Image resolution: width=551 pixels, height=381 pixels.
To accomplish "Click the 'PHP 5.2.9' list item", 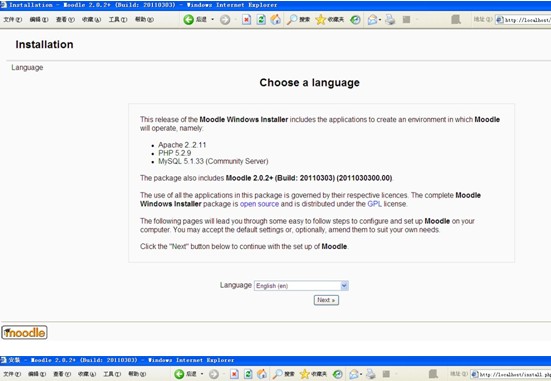I will [x=175, y=153].
